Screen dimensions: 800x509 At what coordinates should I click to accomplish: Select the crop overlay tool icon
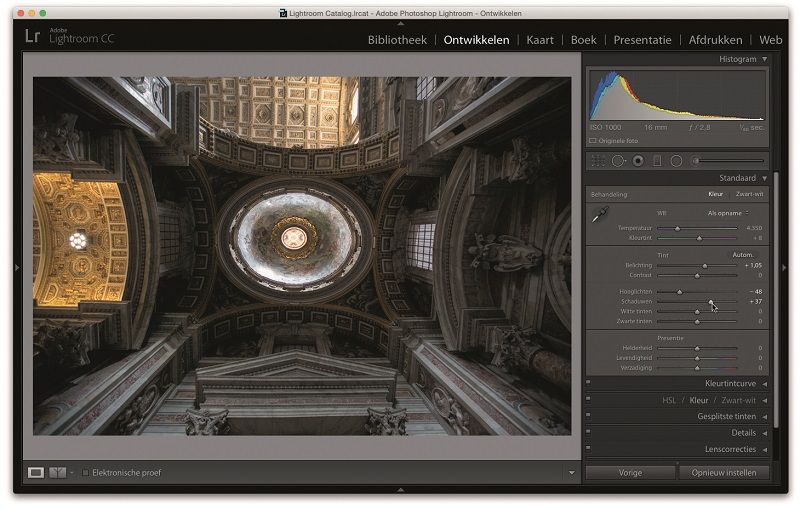(x=598, y=160)
